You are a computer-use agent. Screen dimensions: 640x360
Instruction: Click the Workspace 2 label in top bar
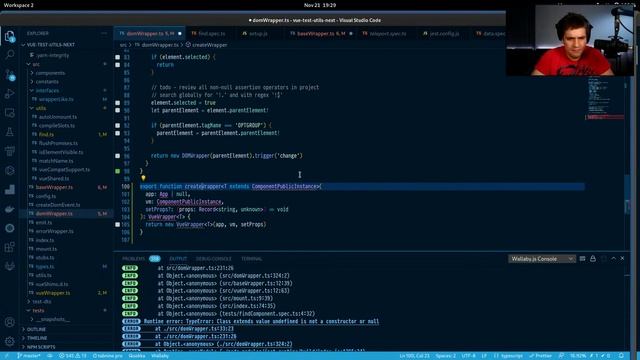pos(19,5)
